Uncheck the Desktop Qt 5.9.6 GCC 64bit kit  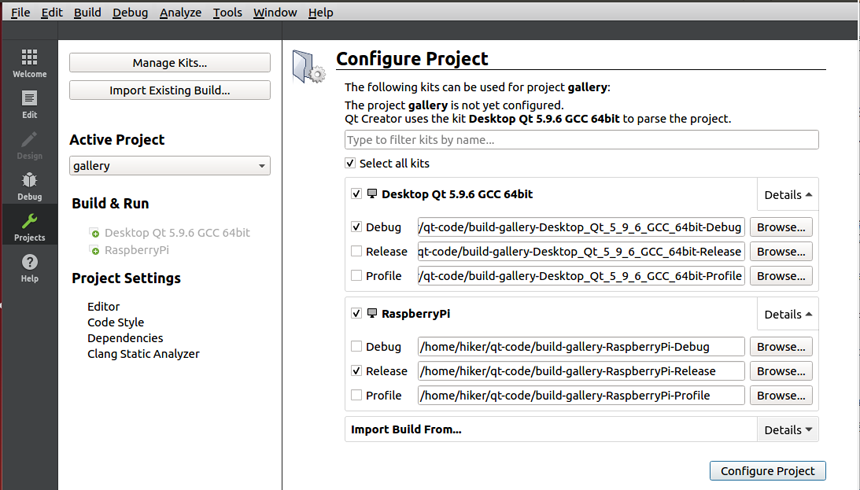tap(357, 194)
